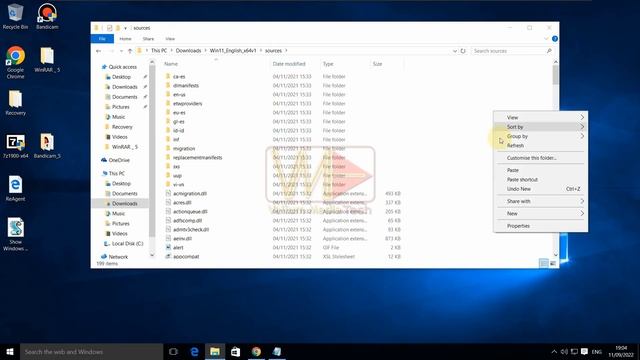This screenshot has height=360, width=640.
Task: Refresh the address bar location
Action: (463, 51)
